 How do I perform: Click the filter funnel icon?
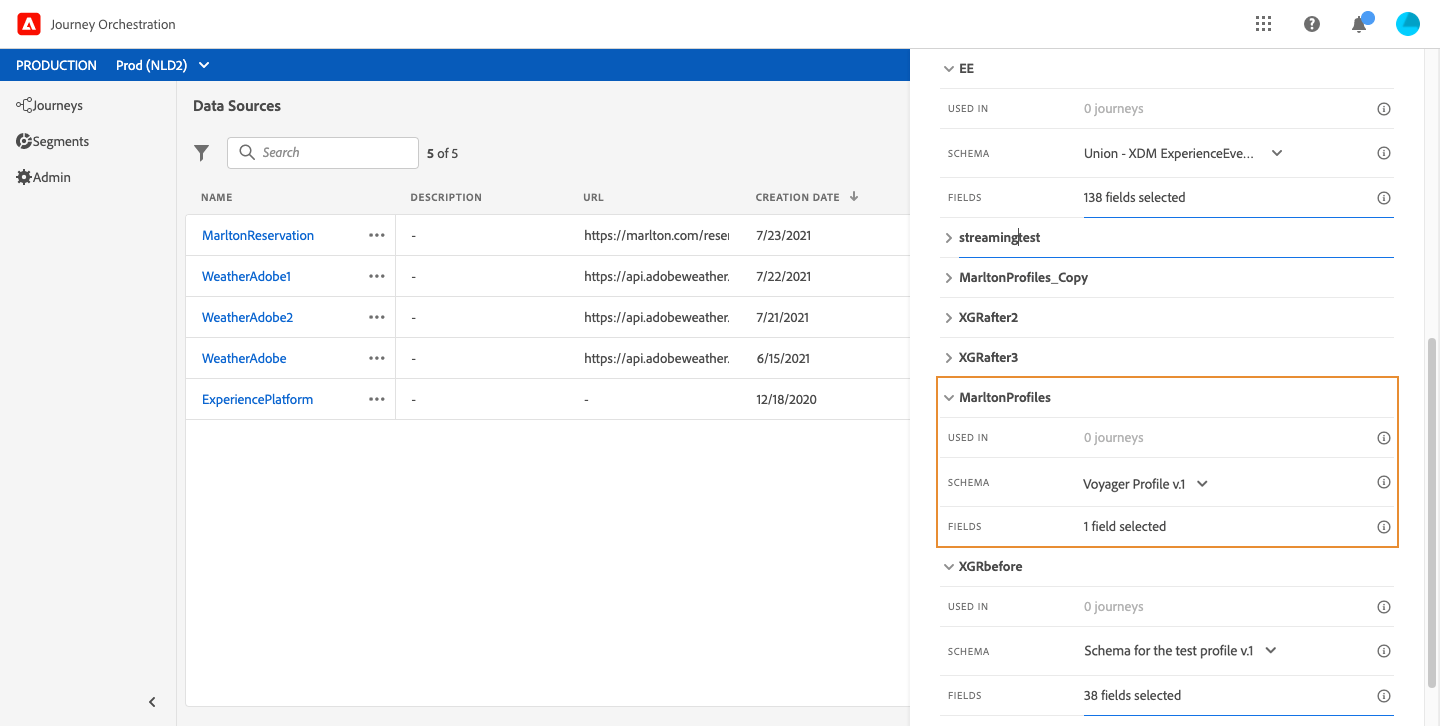click(202, 153)
